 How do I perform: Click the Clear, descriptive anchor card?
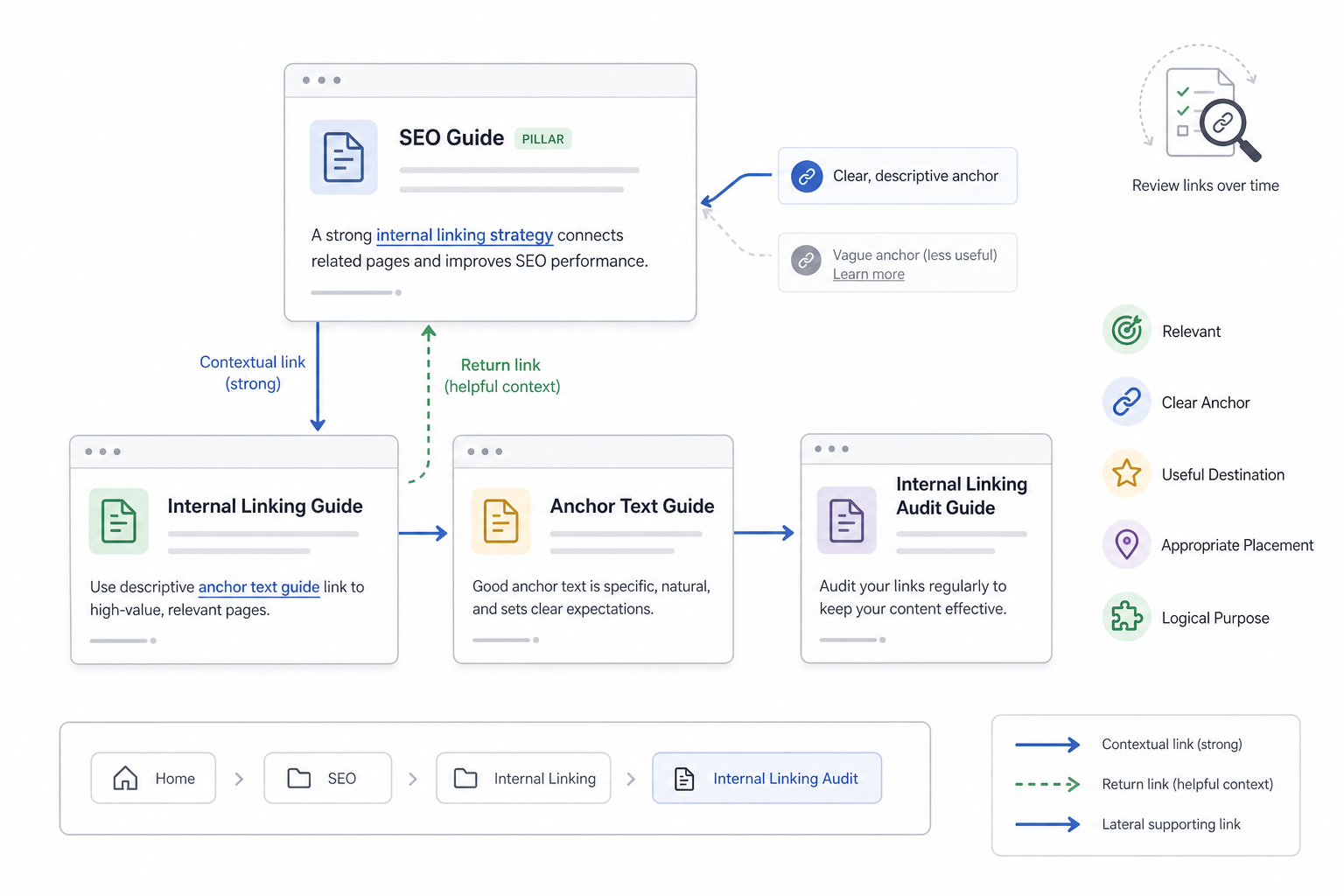pos(898,176)
